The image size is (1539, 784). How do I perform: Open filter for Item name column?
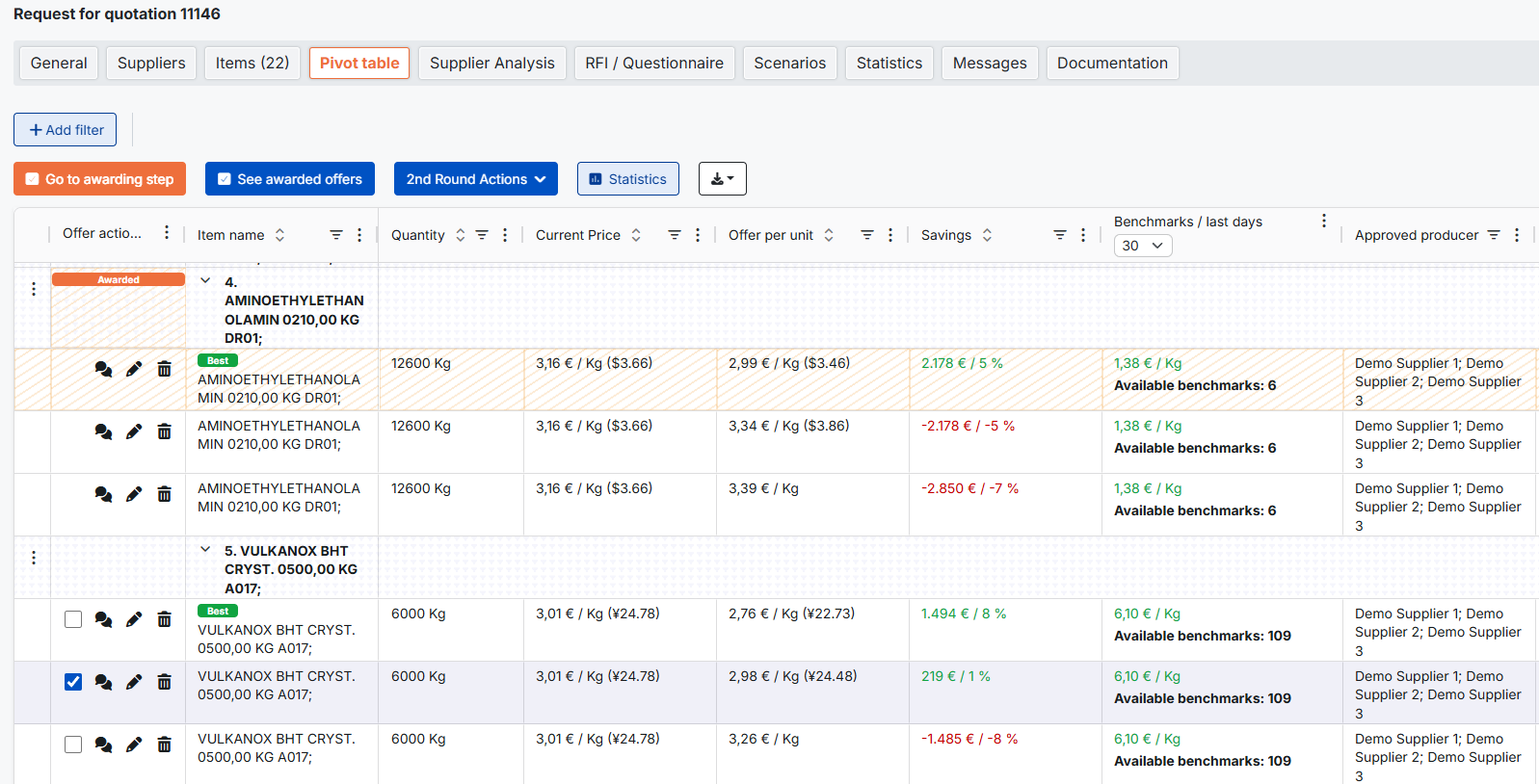pyautogui.click(x=336, y=235)
